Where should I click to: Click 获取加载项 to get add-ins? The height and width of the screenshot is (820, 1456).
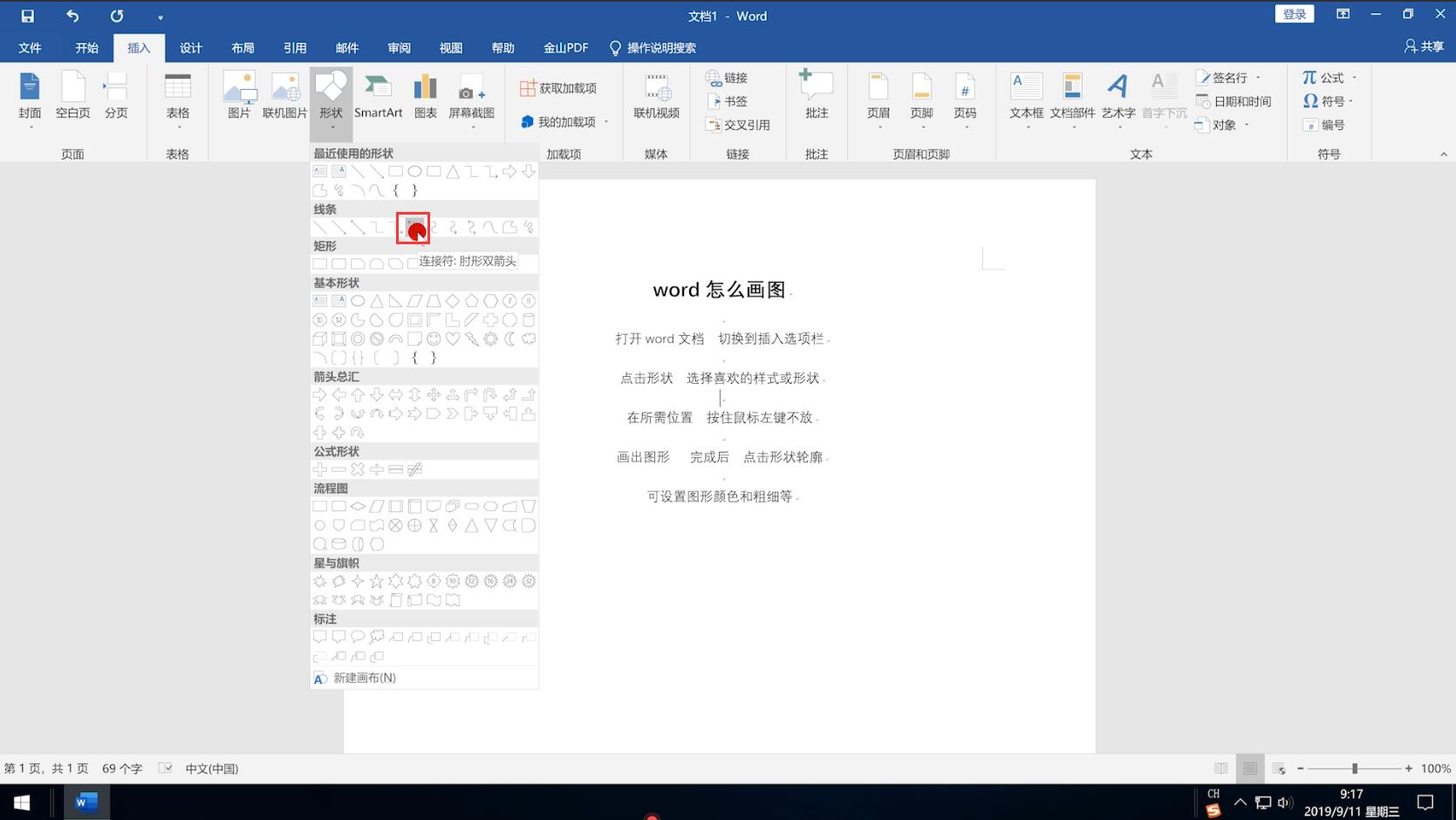pos(559,88)
